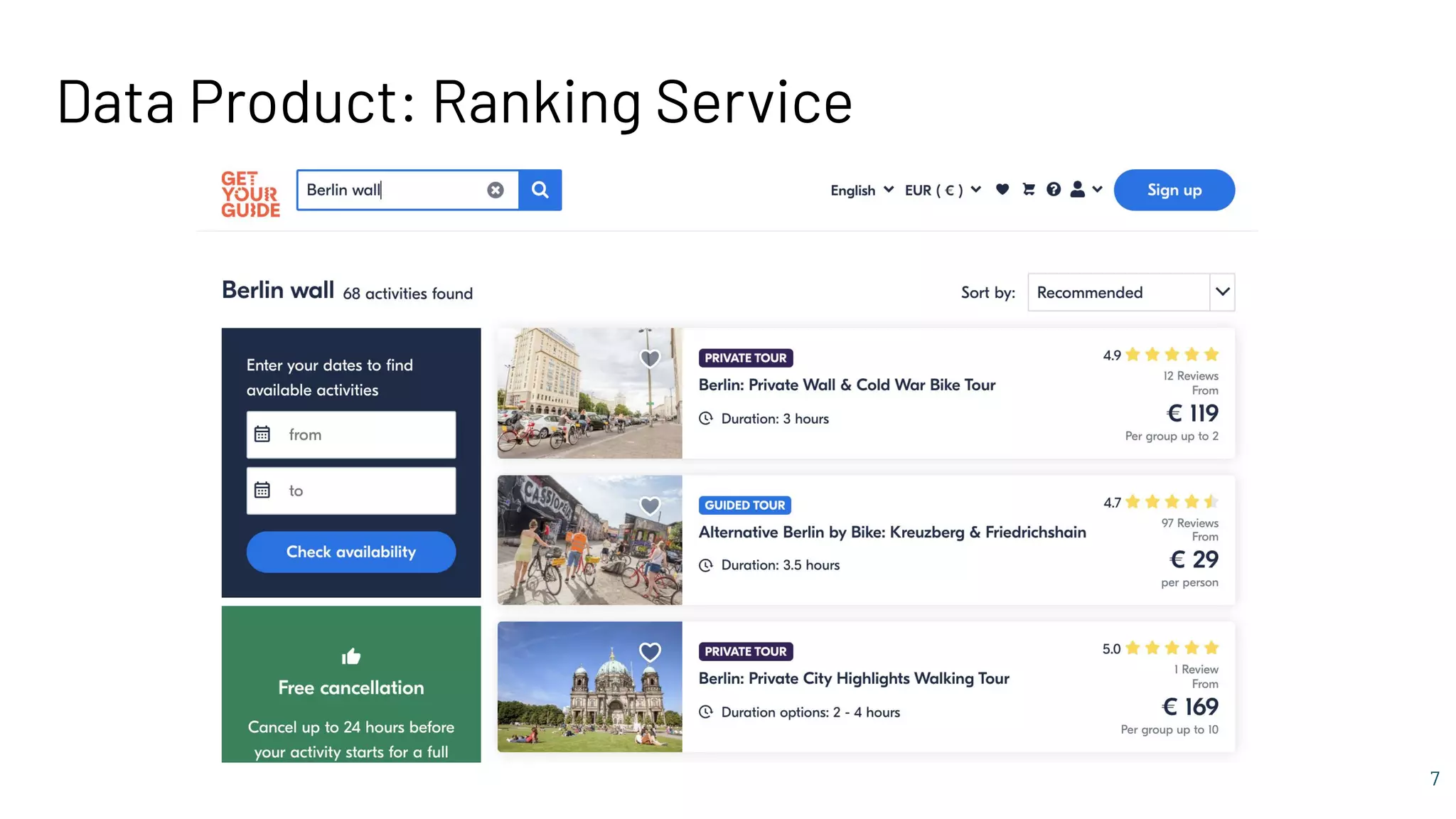Click the 97 Reviews text

pos(1189,523)
